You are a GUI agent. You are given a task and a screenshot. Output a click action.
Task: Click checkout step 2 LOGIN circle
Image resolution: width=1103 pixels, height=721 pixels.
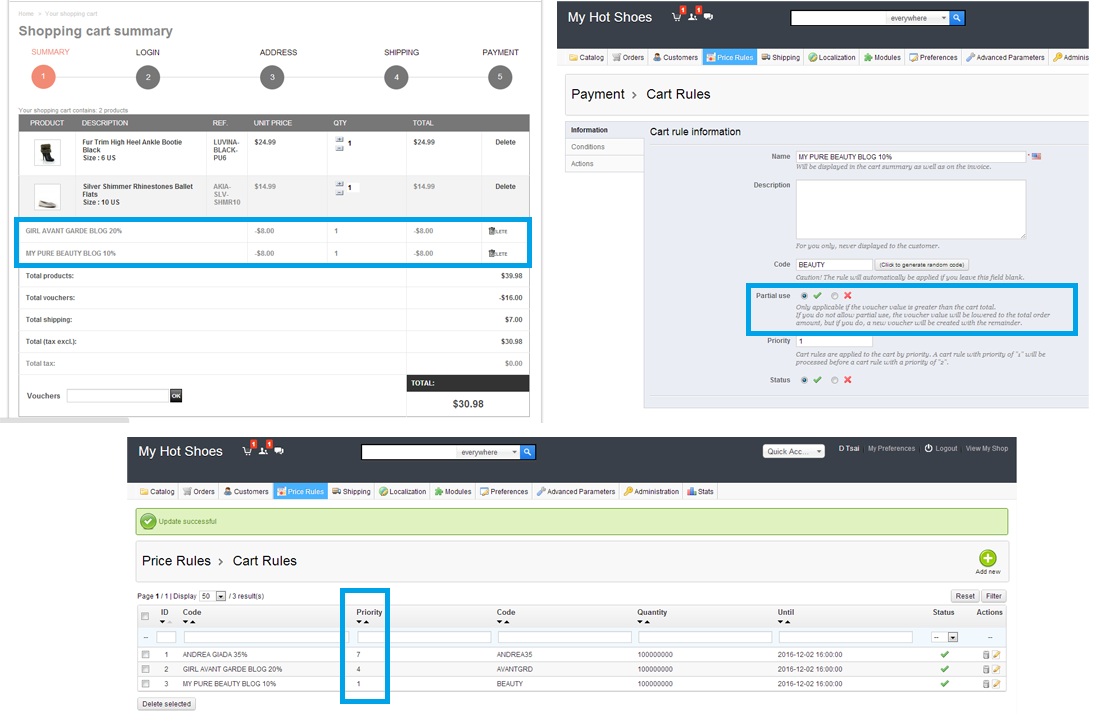[148, 77]
